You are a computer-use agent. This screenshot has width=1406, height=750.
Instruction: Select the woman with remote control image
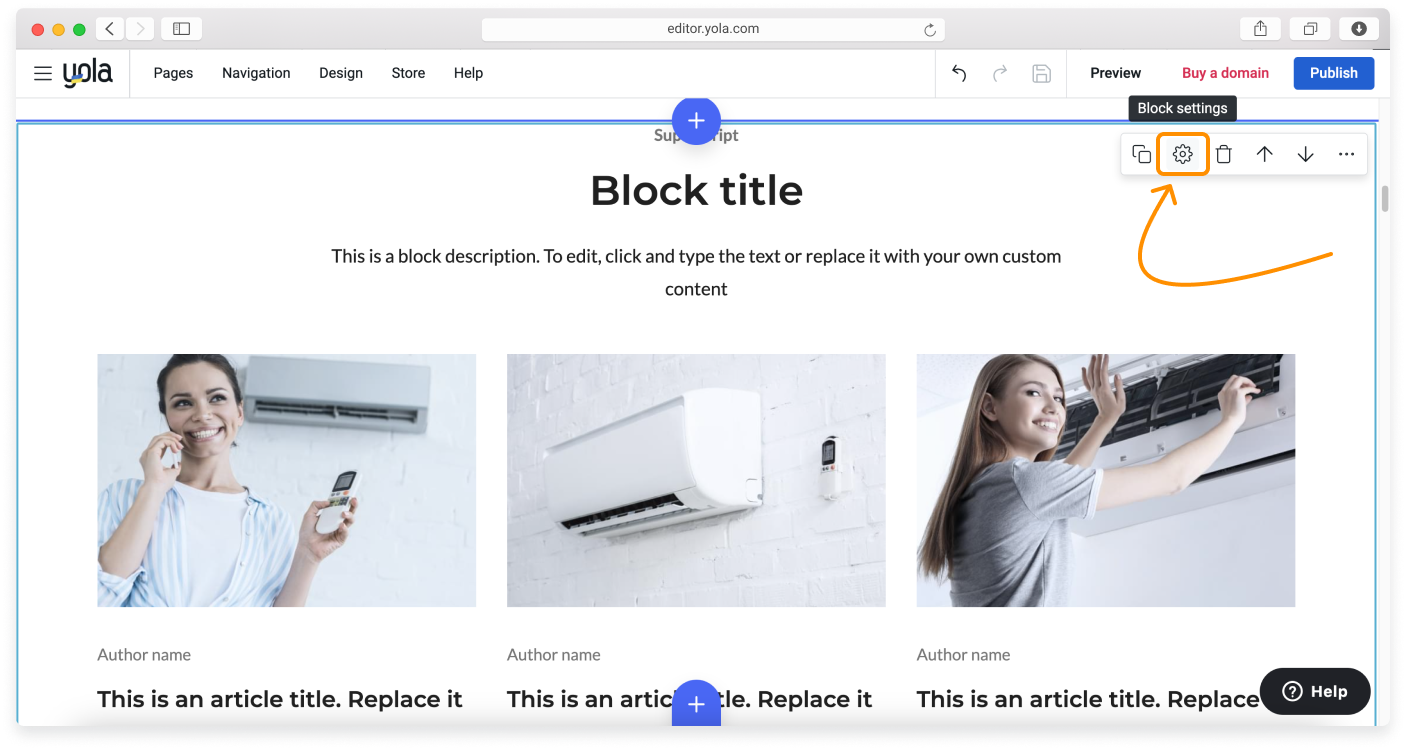point(286,480)
